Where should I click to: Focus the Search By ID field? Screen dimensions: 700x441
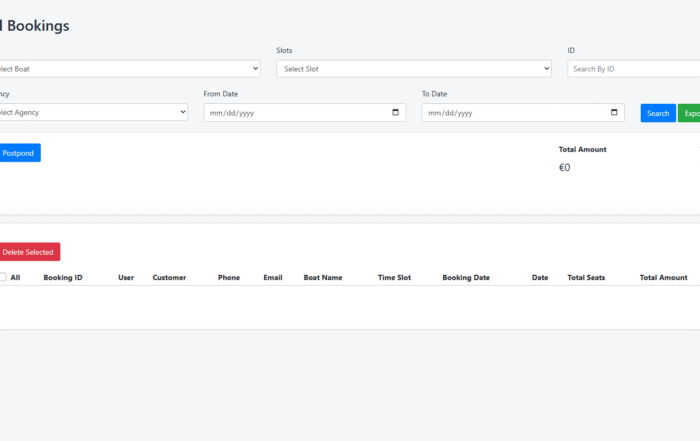coord(634,69)
